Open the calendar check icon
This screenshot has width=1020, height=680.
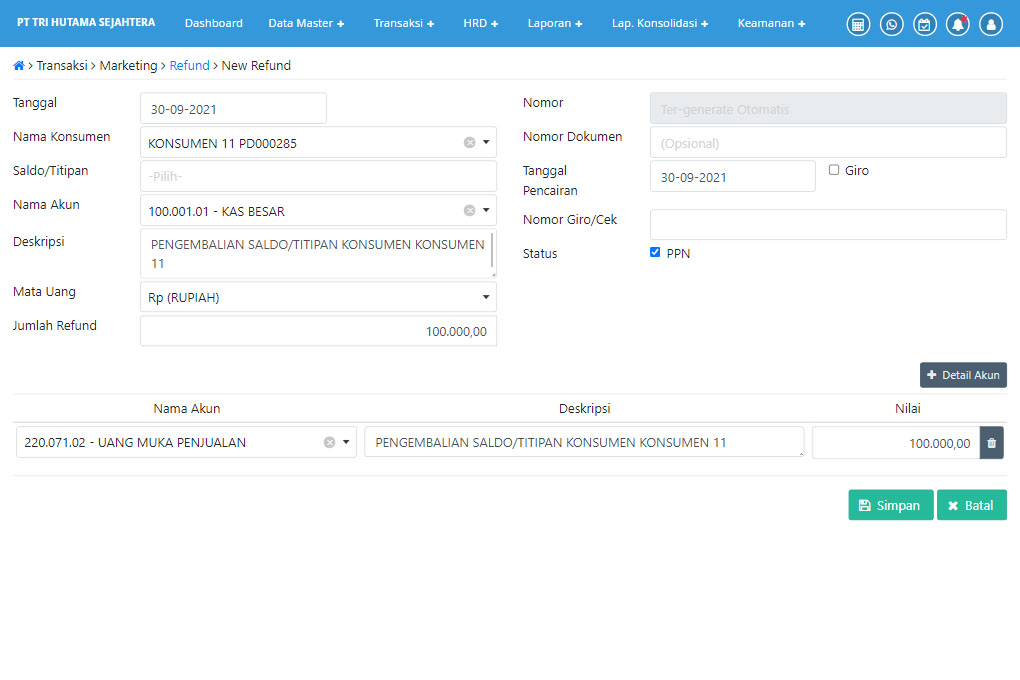pyautogui.click(x=924, y=24)
